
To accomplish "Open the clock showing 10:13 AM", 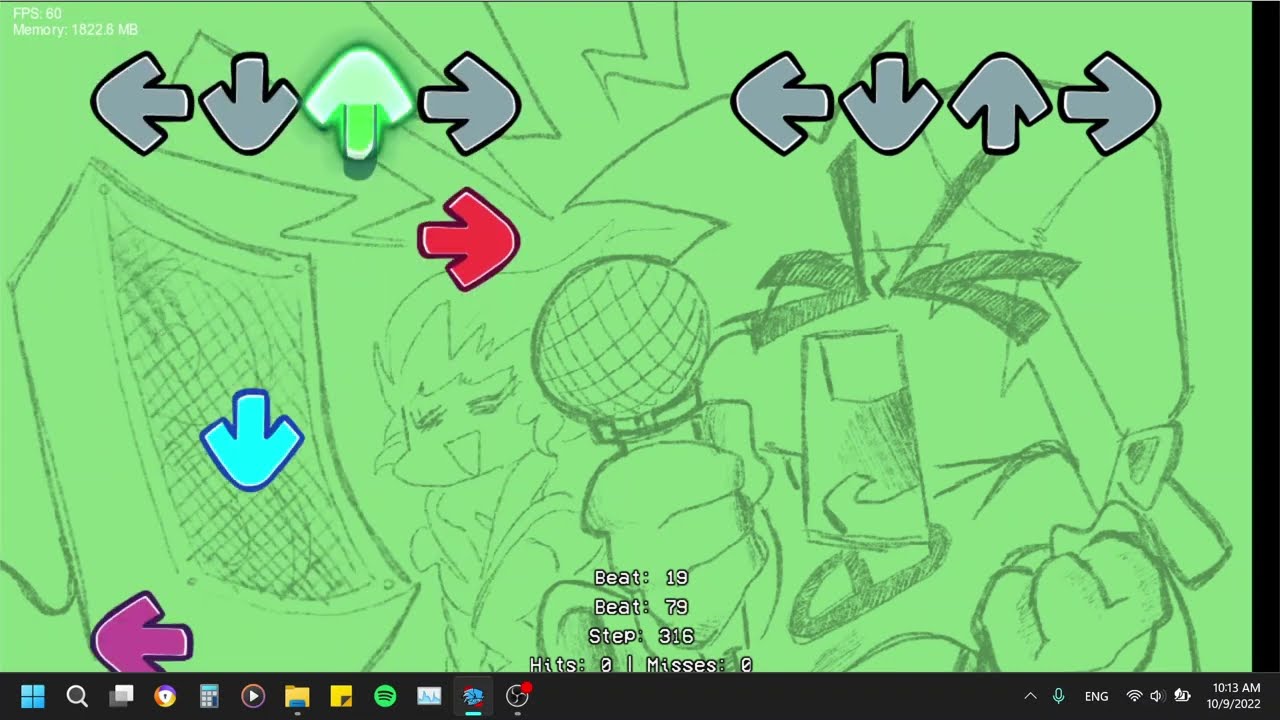I will click(x=1236, y=696).
